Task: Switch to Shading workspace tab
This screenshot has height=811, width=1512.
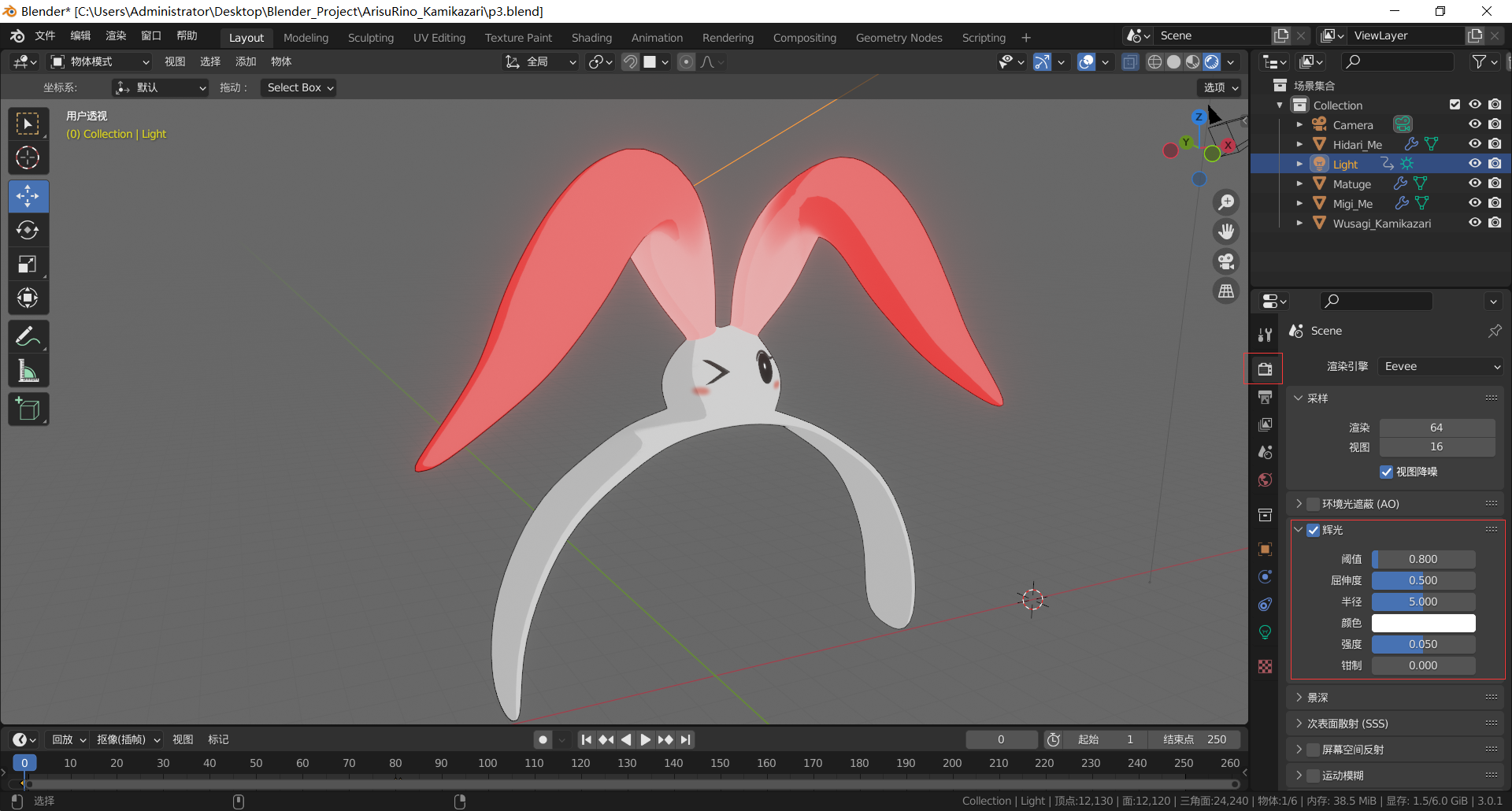Action: (591, 38)
